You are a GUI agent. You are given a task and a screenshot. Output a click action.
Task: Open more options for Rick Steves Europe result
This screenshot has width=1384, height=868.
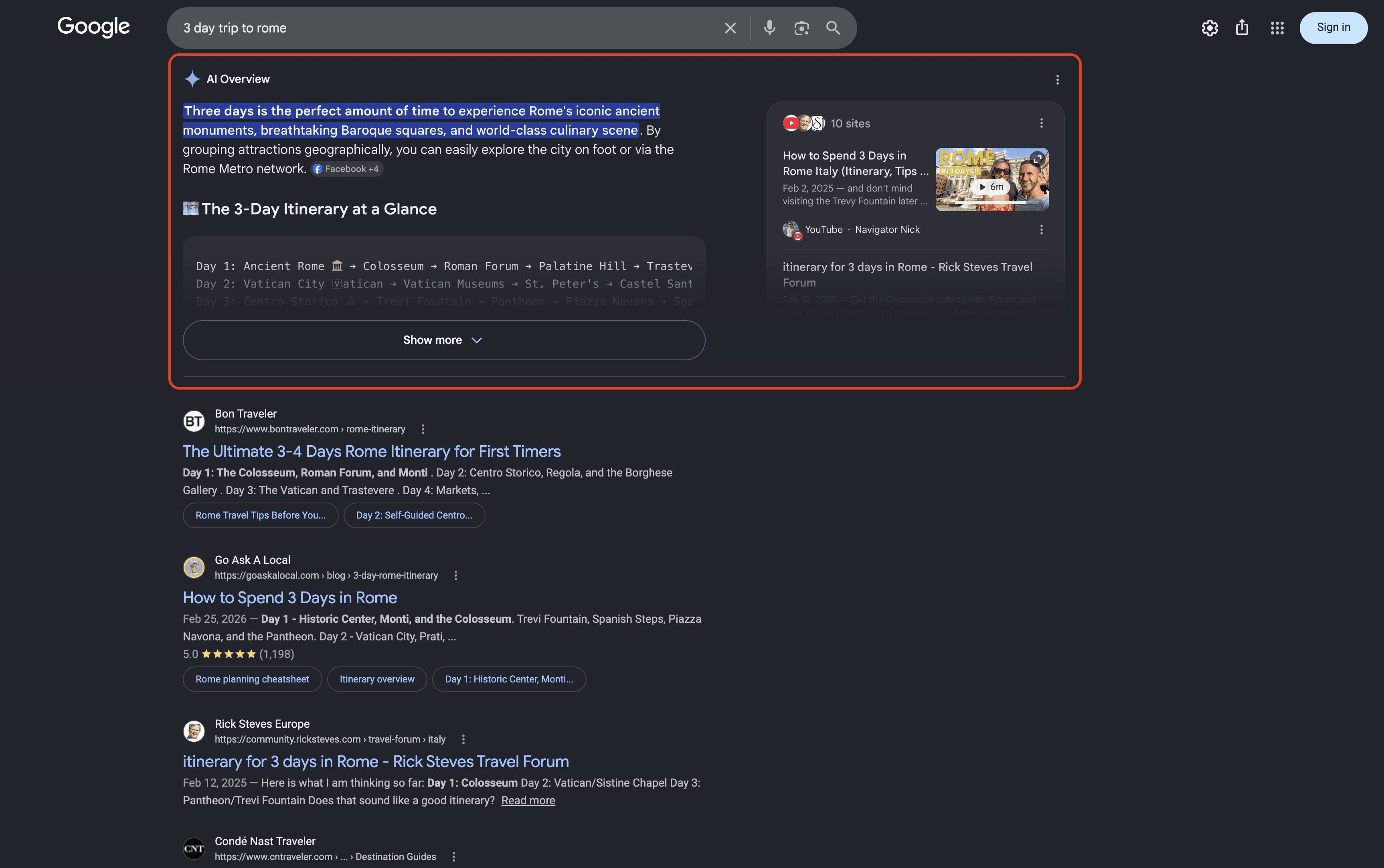pyautogui.click(x=463, y=739)
